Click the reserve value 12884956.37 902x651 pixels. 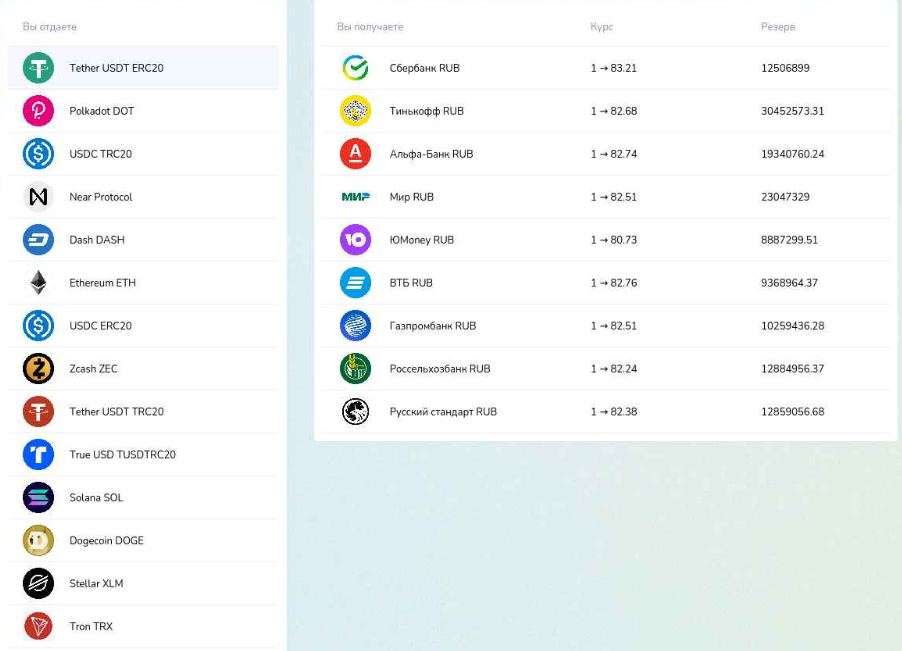click(793, 369)
